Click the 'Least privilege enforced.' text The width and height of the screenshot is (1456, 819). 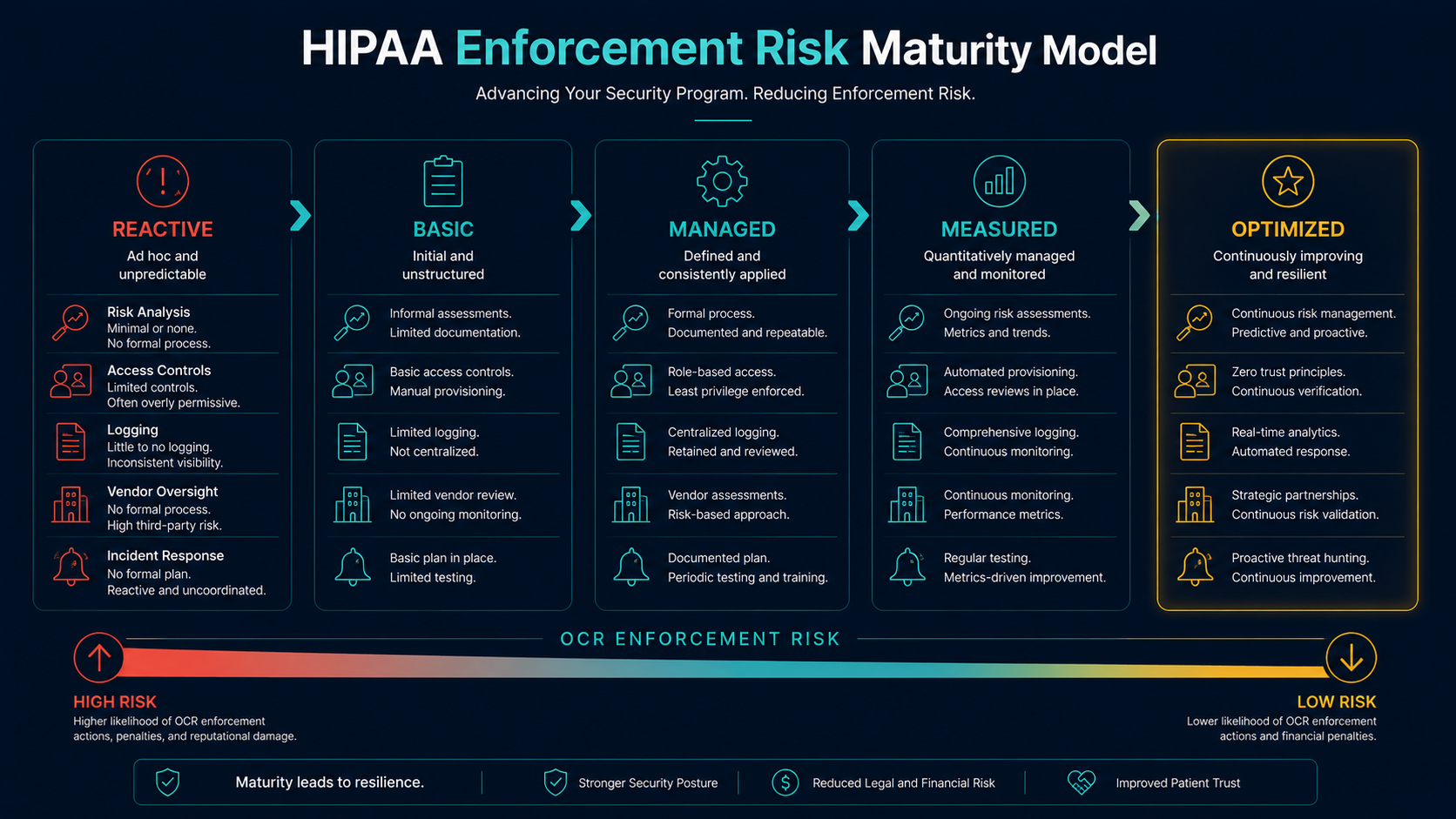pos(736,391)
